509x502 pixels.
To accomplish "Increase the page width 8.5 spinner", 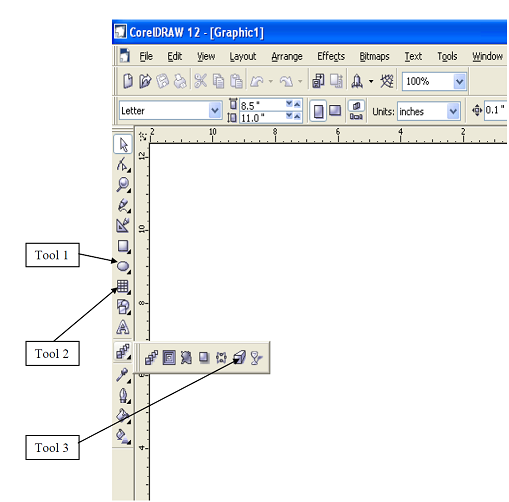I will (297, 104).
